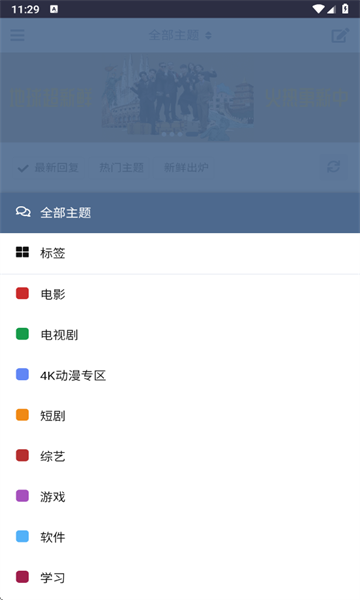The image size is (360, 600).
Task: Select the 电影 category
Action: (180, 294)
